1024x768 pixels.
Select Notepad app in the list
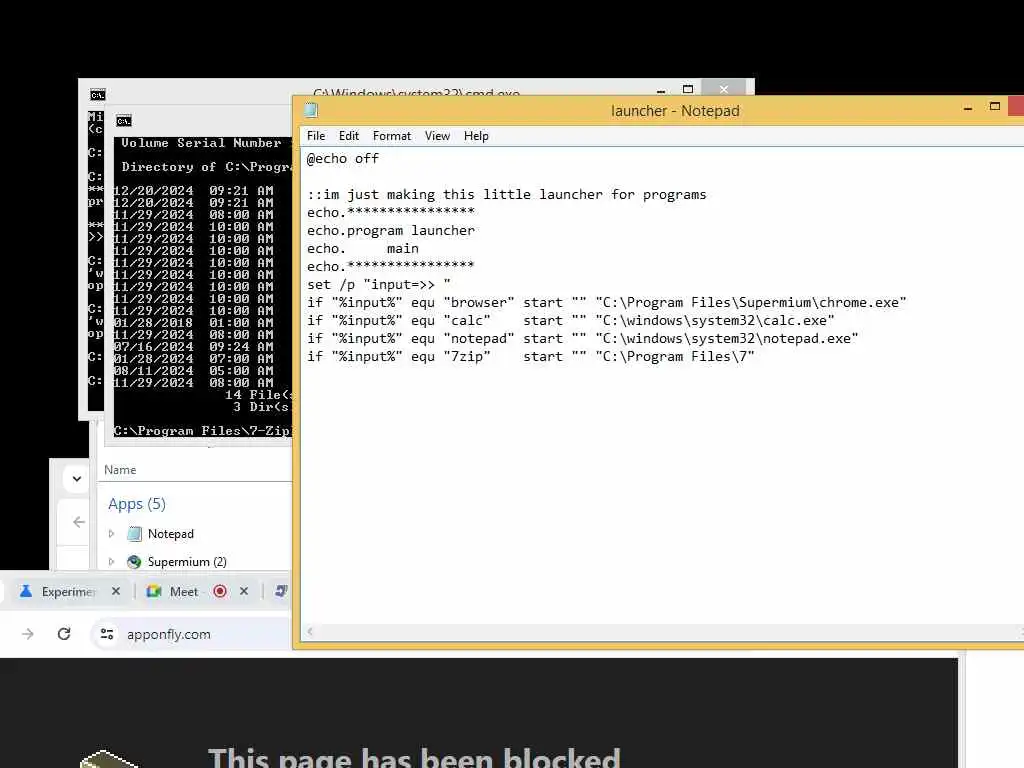click(170, 534)
